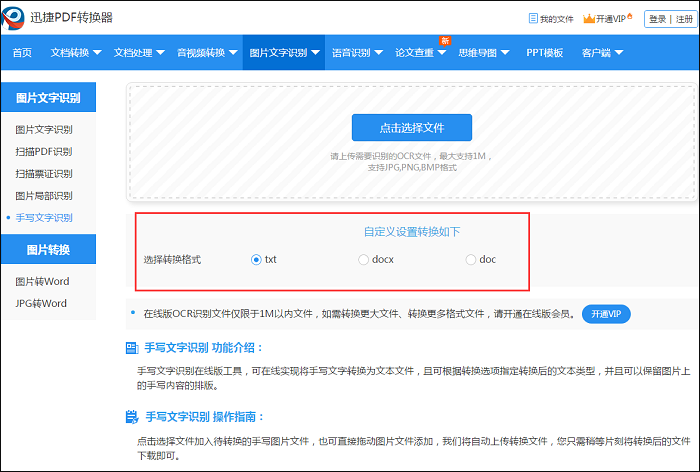The height and width of the screenshot is (472, 700).
Task: Click the 注册 link
Action: [684, 19]
